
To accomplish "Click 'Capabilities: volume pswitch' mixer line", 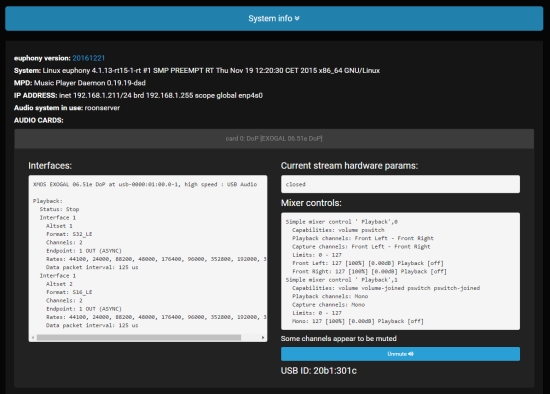I will [338, 230].
